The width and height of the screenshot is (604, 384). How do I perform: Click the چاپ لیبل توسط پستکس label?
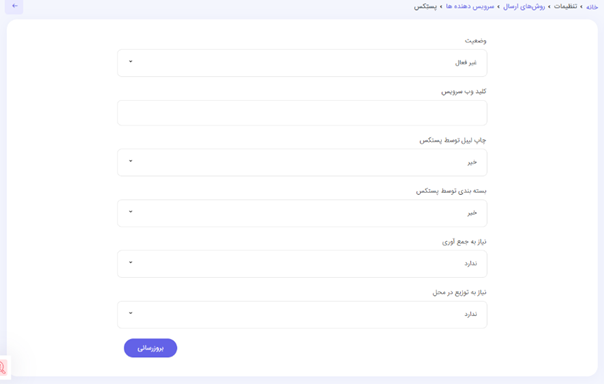click(x=453, y=141)
